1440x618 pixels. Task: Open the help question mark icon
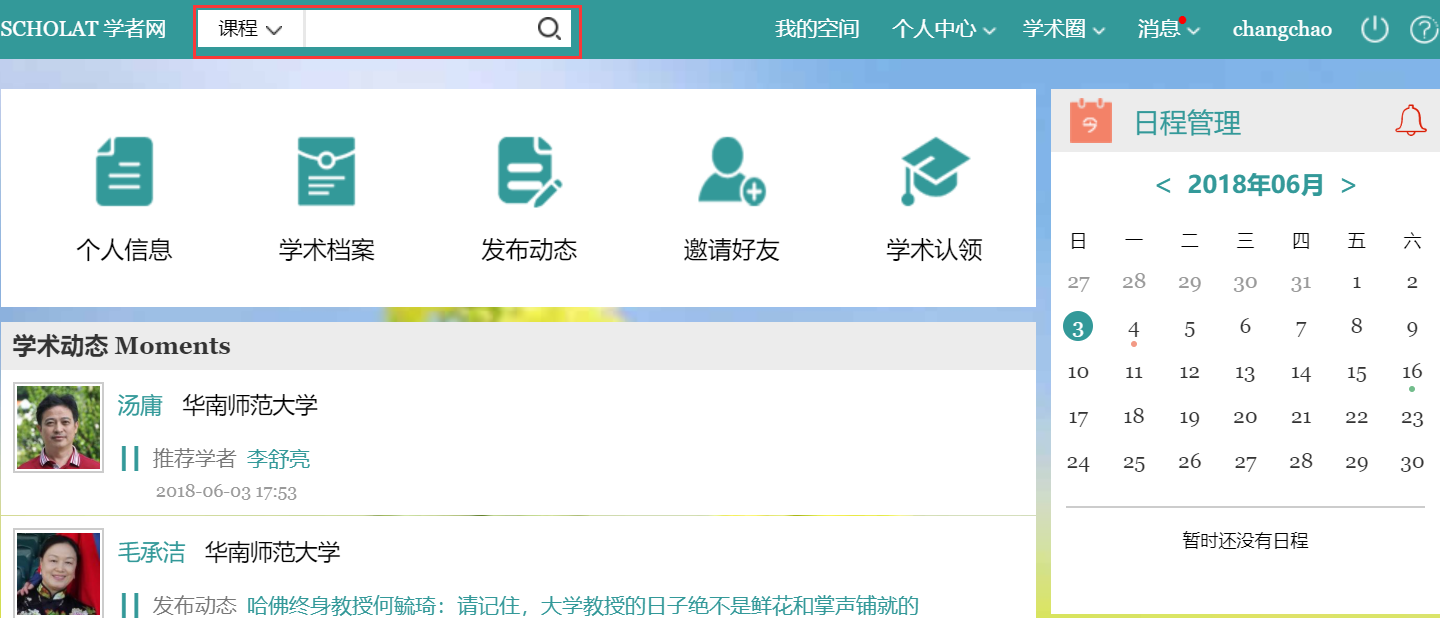(x=1422, y=29)
